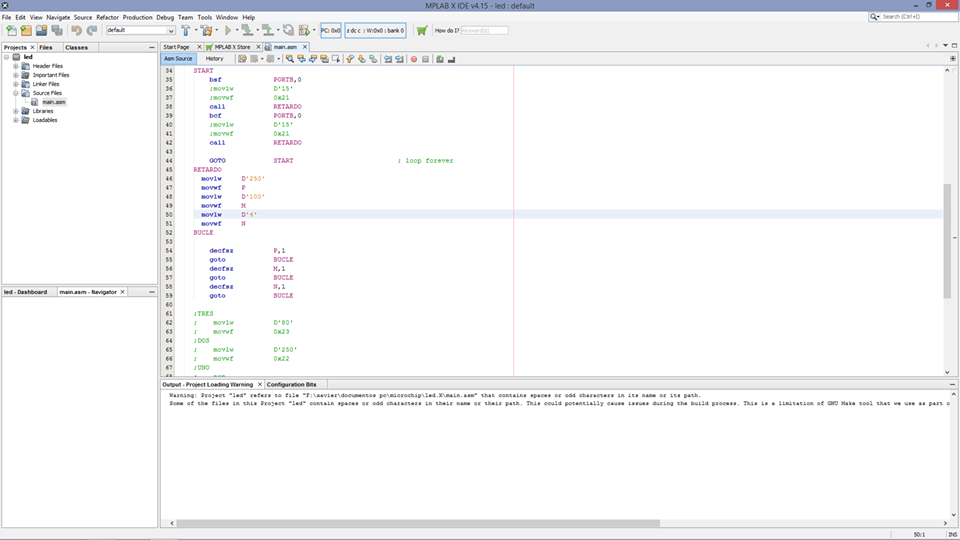This screenshot has height=540, width=960.
Task: Switch to the MPLAB X Store tab
Action: [x=233, y=47]
